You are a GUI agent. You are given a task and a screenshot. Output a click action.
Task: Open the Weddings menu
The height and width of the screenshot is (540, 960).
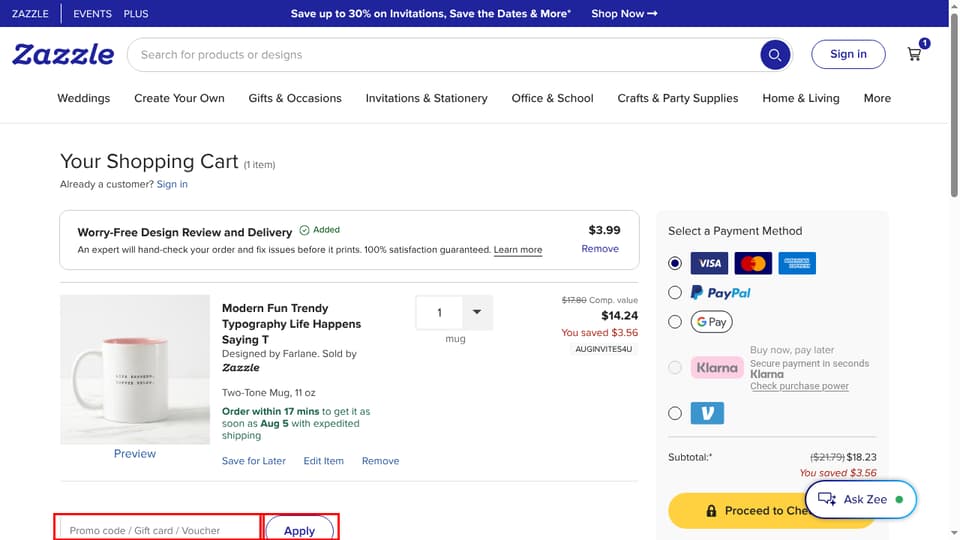[x=84, y=98]
